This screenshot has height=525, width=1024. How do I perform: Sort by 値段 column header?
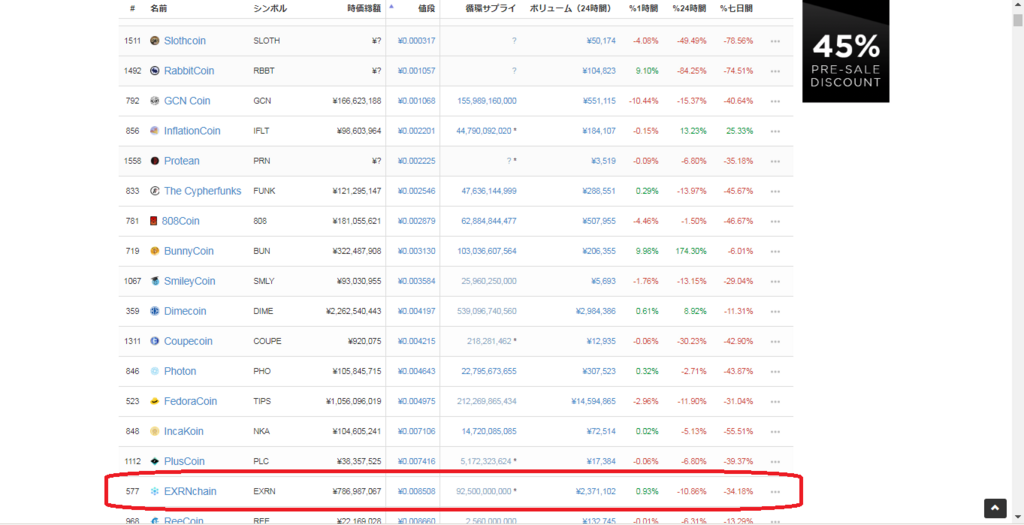pos(426,8)
